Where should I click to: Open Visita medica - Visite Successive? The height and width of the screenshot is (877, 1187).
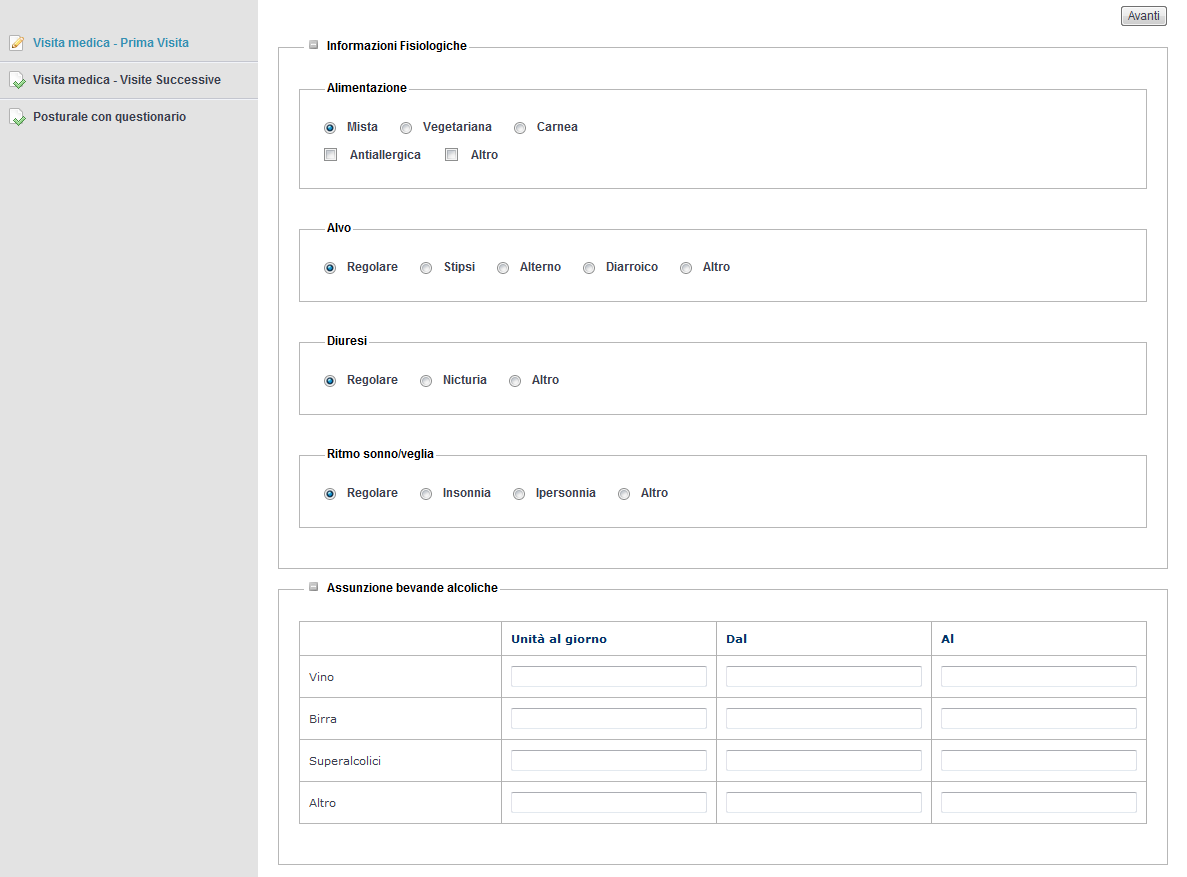point(126,80)
